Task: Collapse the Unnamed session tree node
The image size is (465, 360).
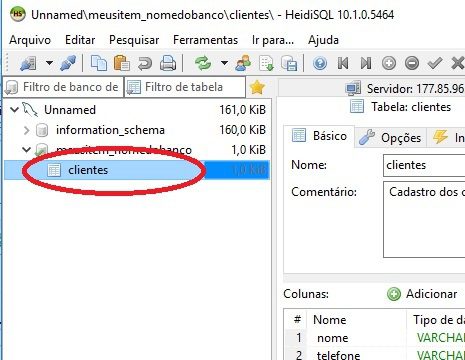Action: click(x=14, y=109)
